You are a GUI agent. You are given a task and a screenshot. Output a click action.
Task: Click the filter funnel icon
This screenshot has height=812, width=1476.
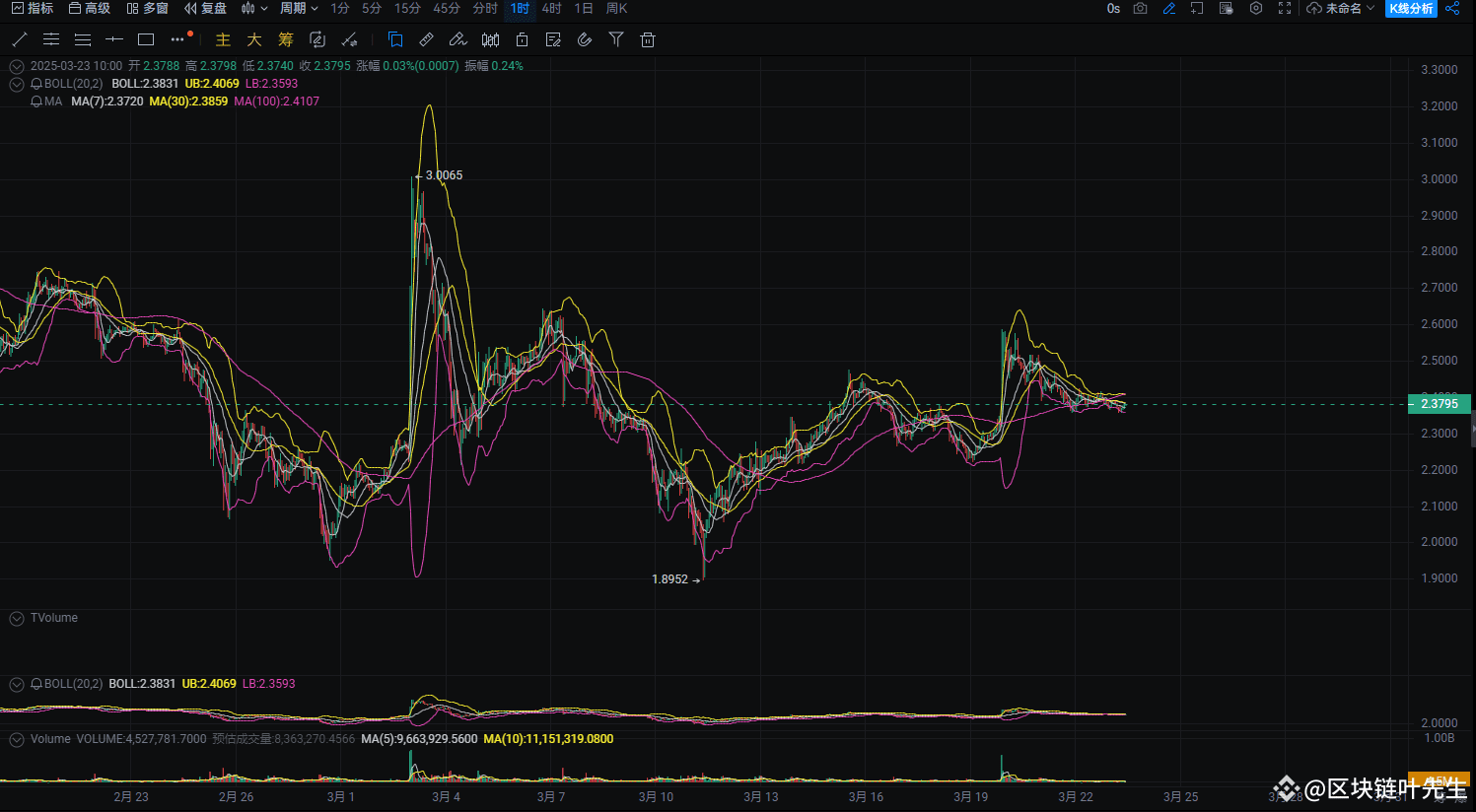616,39
